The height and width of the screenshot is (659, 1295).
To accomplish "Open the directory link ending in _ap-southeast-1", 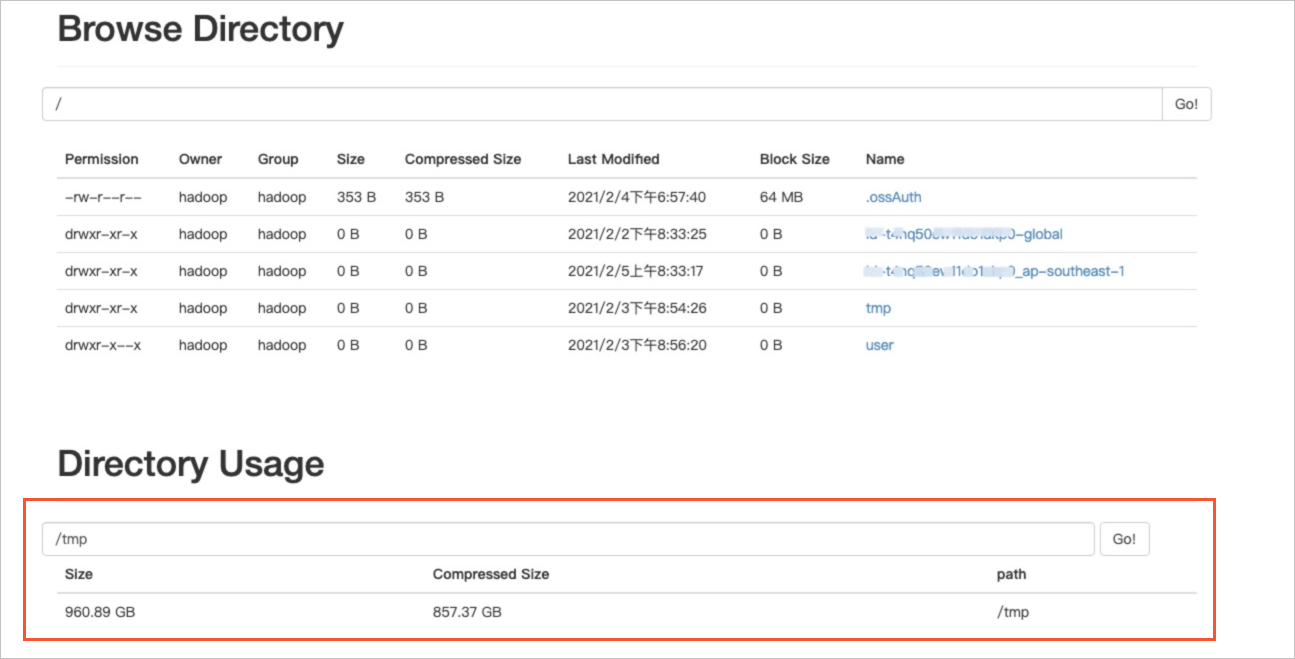I will pyautogui.click(x=995, y=271).
